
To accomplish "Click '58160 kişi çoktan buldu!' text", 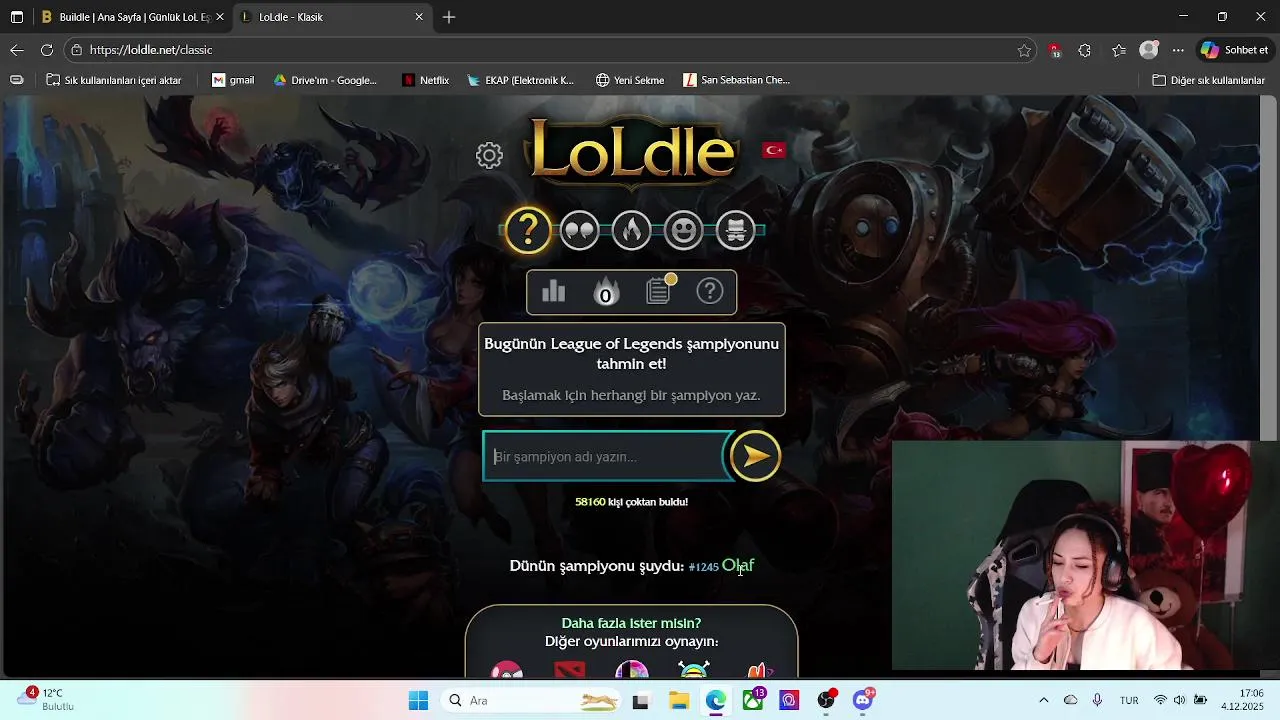I will click(631, 502).
